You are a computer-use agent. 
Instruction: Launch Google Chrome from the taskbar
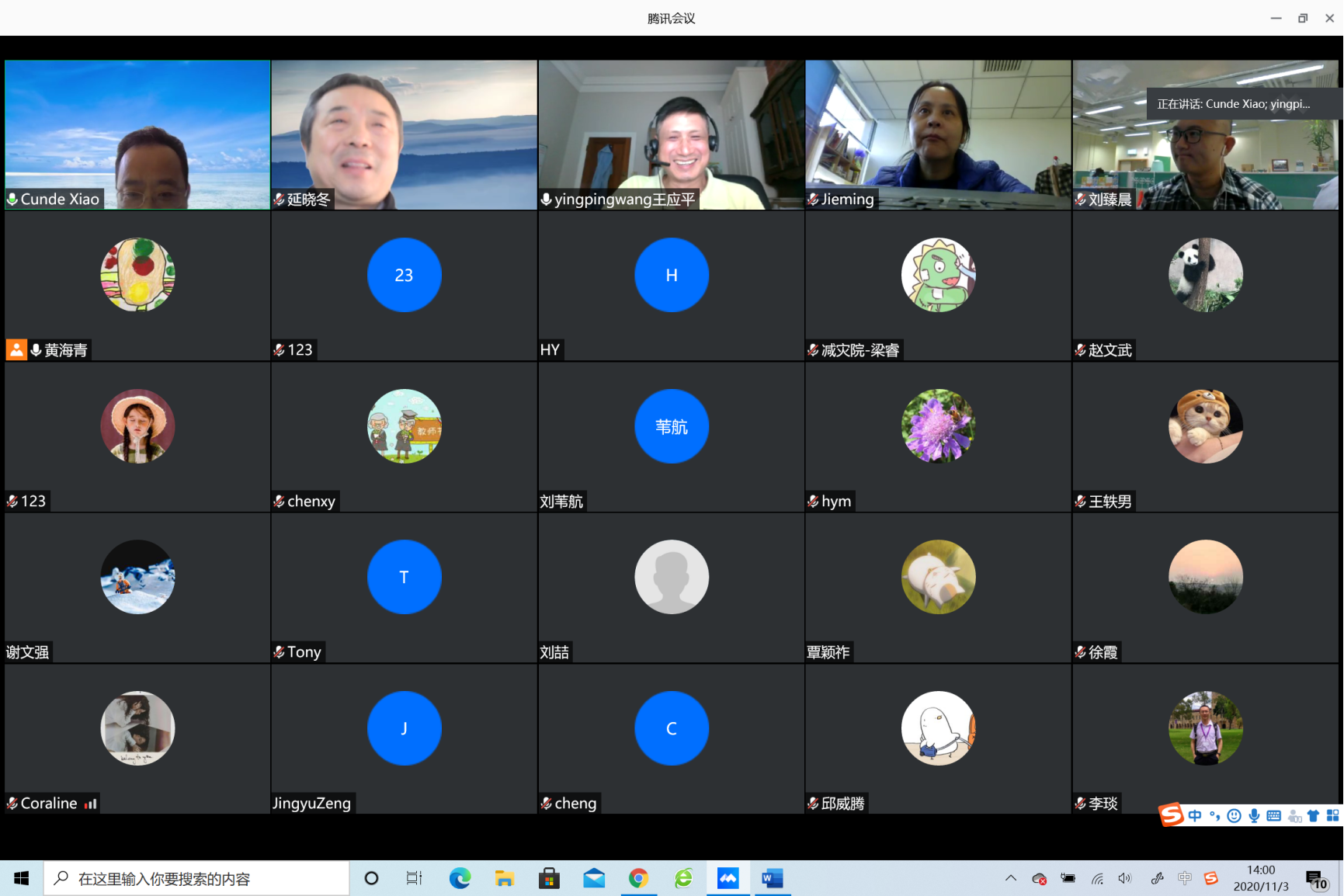[x=638, y=878]
